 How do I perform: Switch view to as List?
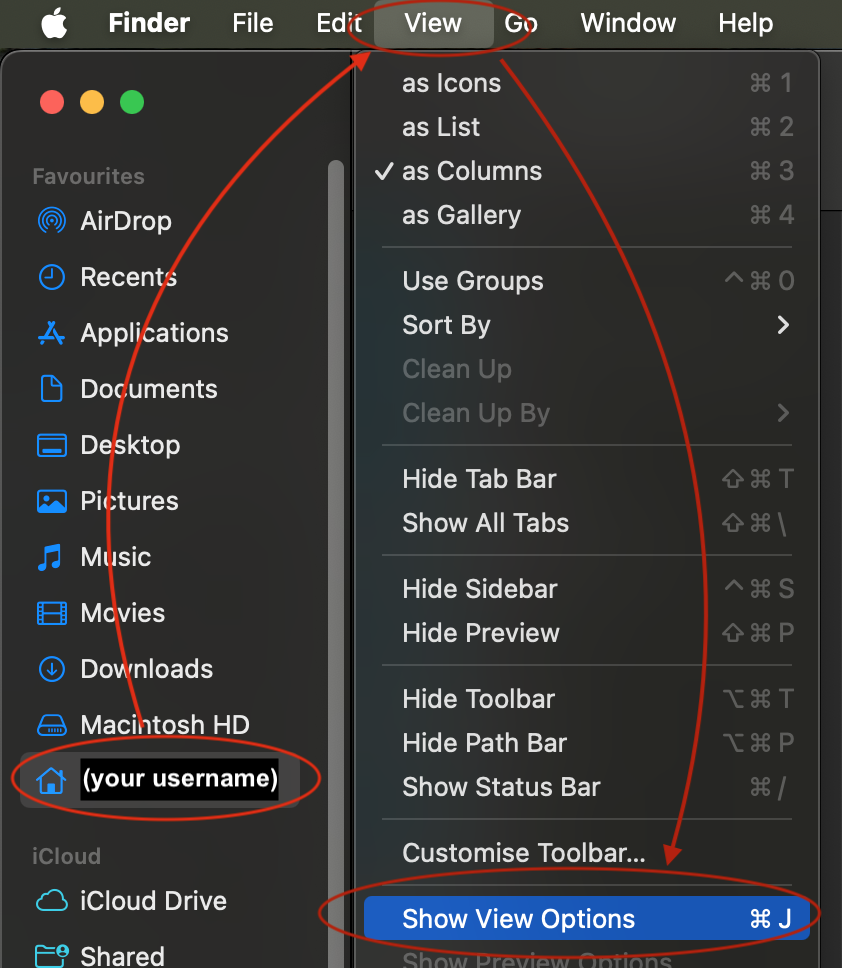click(x=586, y=127)
